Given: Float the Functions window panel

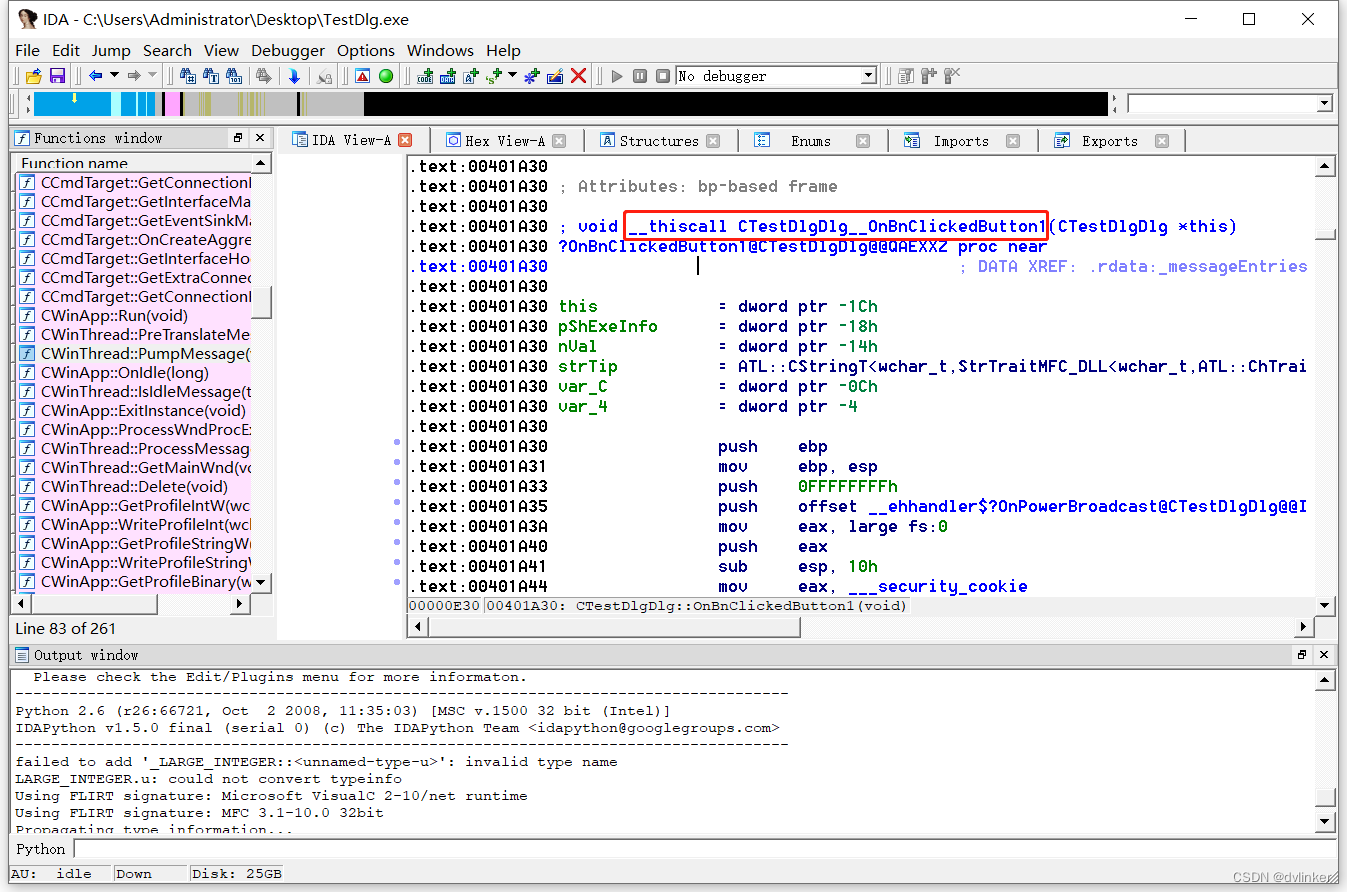Looking at the screenshot, I should 238,138.
